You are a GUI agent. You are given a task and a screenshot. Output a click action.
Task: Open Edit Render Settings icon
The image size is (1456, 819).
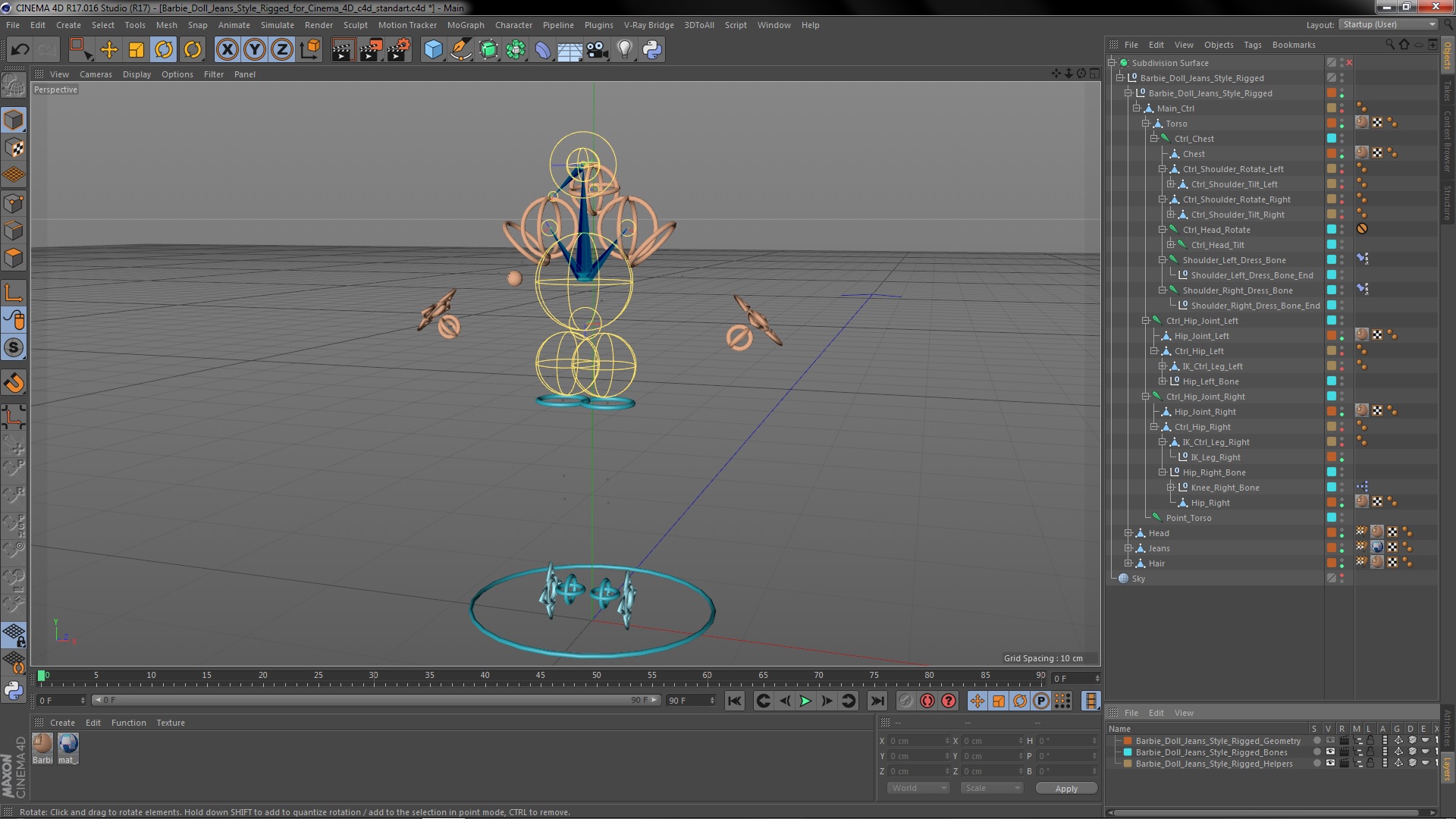point(399,50)
